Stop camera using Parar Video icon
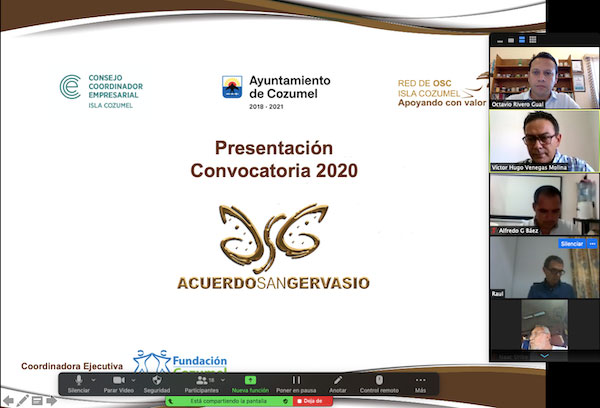Screen dimensions: 600x408 click(119, 384)
